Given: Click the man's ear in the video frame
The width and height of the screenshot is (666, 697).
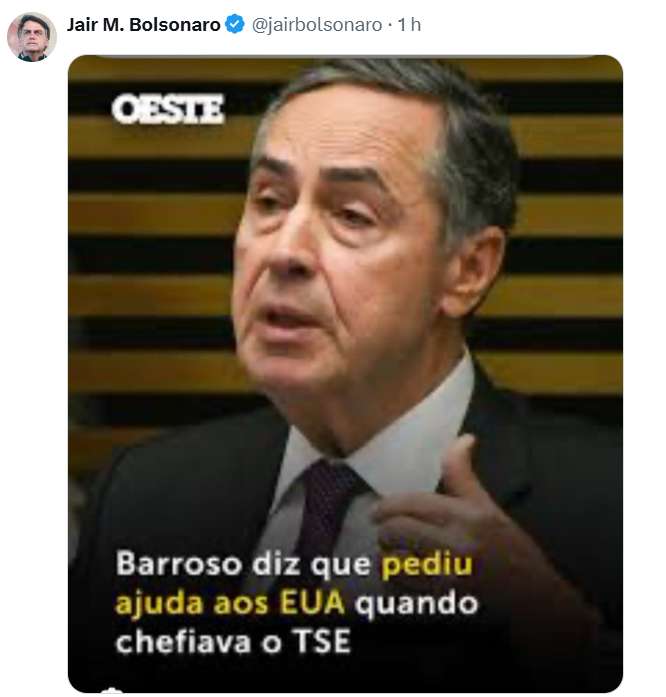Looking at the screenshot, I should pos(475,271).
